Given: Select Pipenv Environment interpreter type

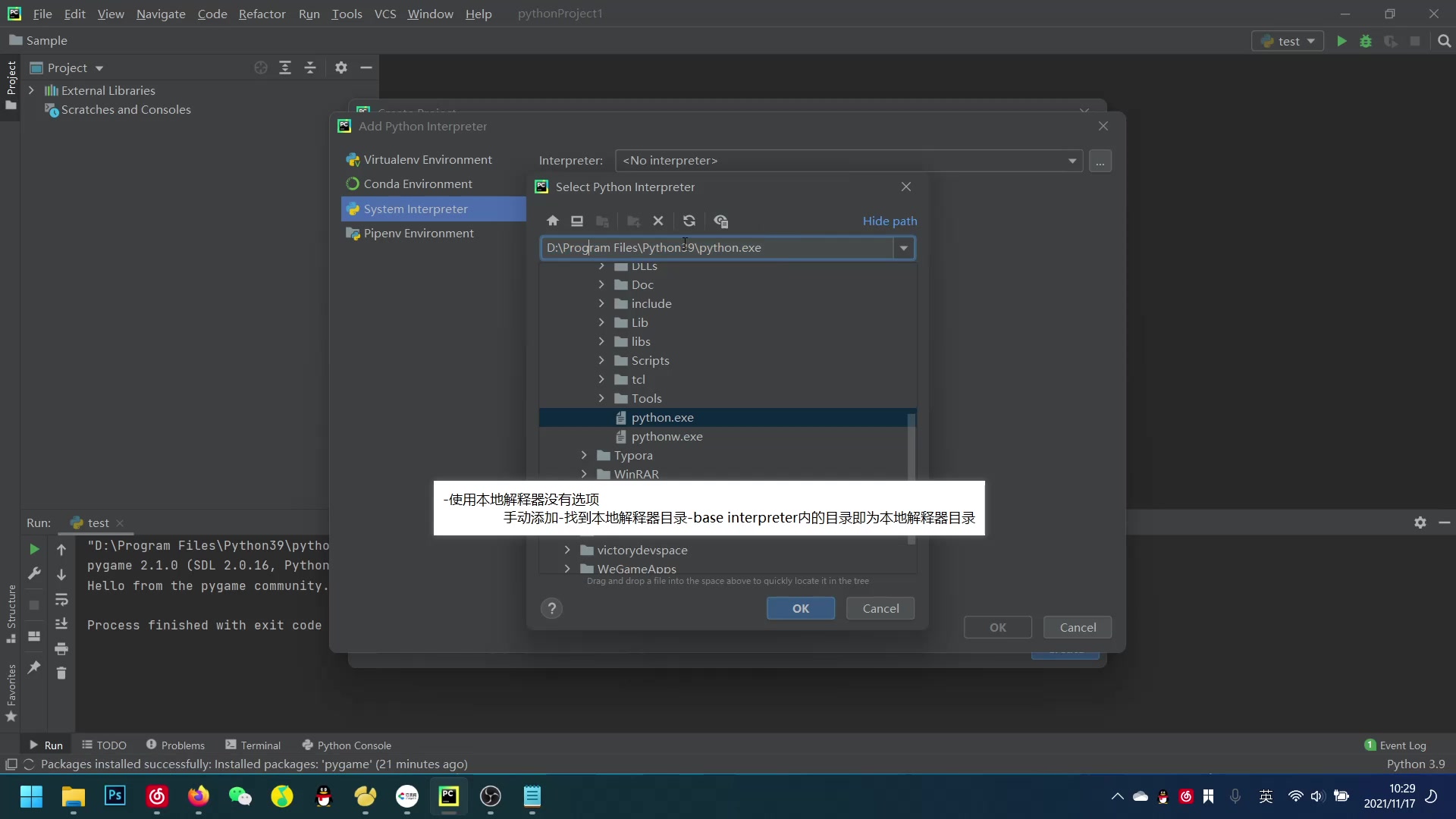Looking at the screenshot, I should (418, 232).
